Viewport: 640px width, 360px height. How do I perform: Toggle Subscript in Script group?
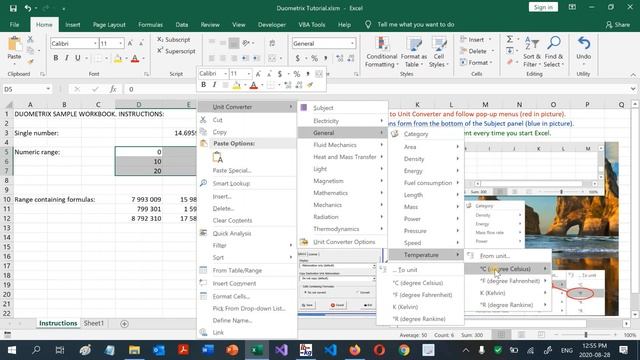click(x=174, y=40)
